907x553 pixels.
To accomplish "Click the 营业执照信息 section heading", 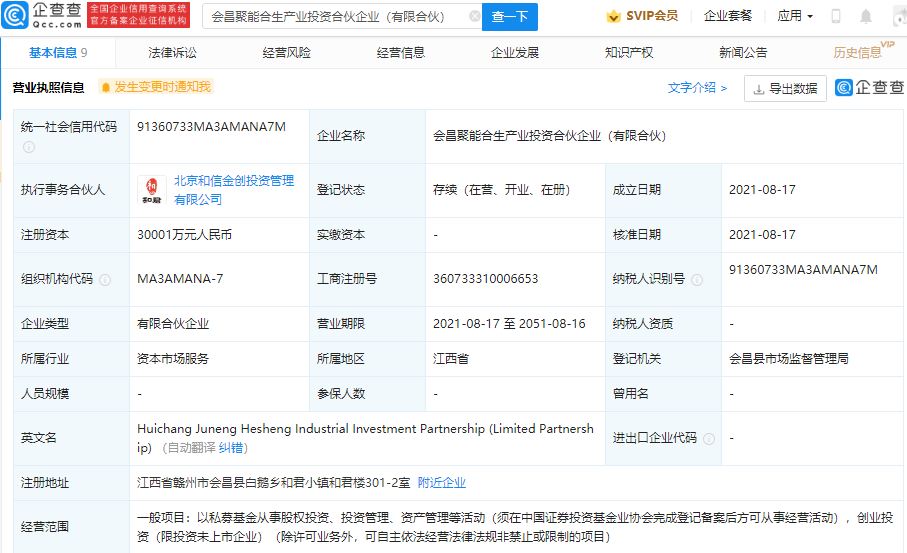I will [49, 87].
